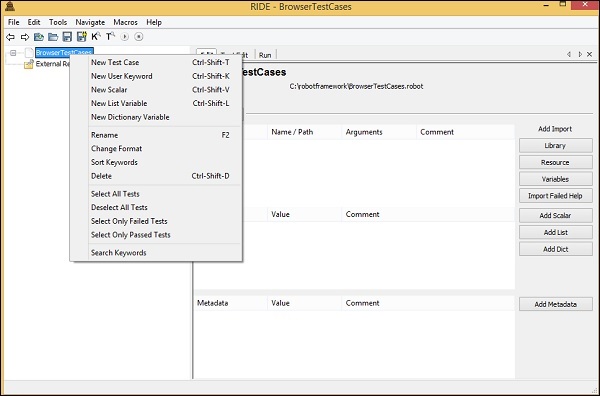Close the editor tab panel with X

(x=590, y=54)
